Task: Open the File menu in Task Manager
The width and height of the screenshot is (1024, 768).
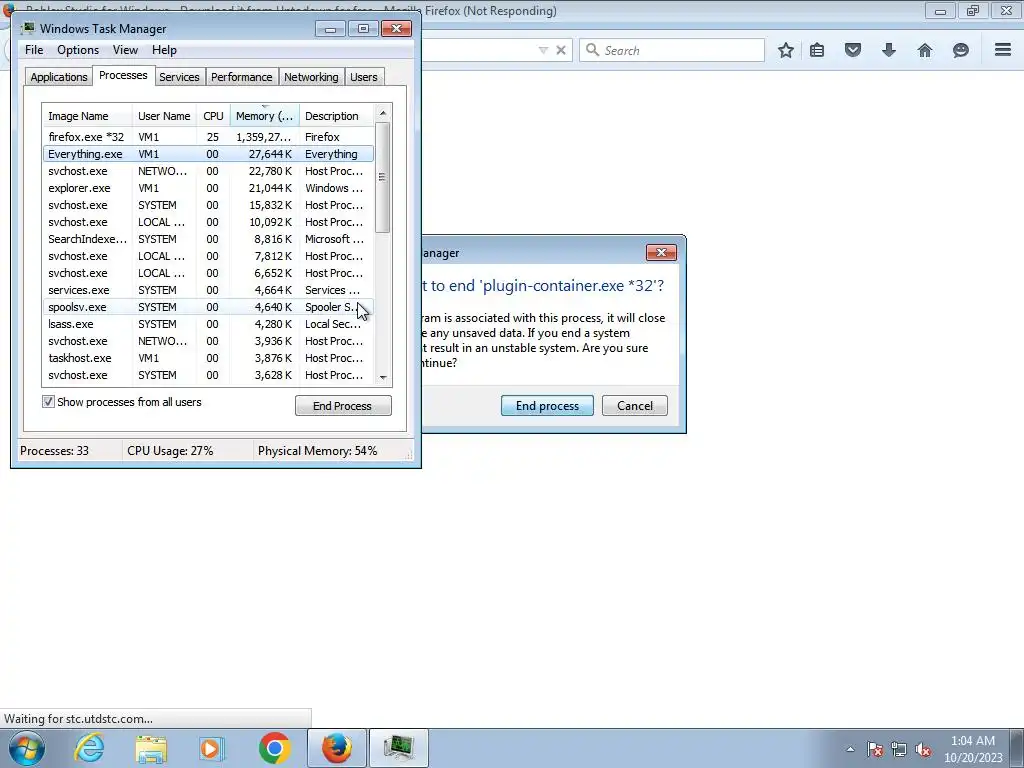Action: pyautogui.click(x=34, y=50)
